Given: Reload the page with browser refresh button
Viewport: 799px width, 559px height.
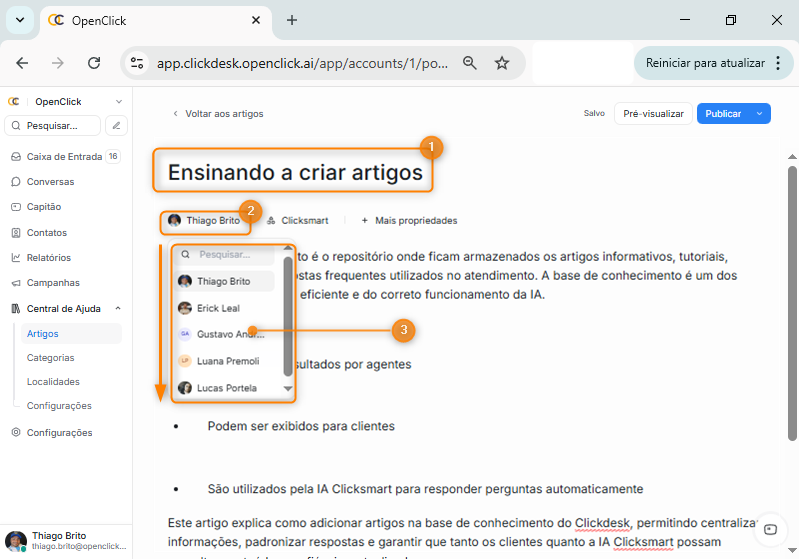Looking at the screenshot, I should click(x=94, y=63).
